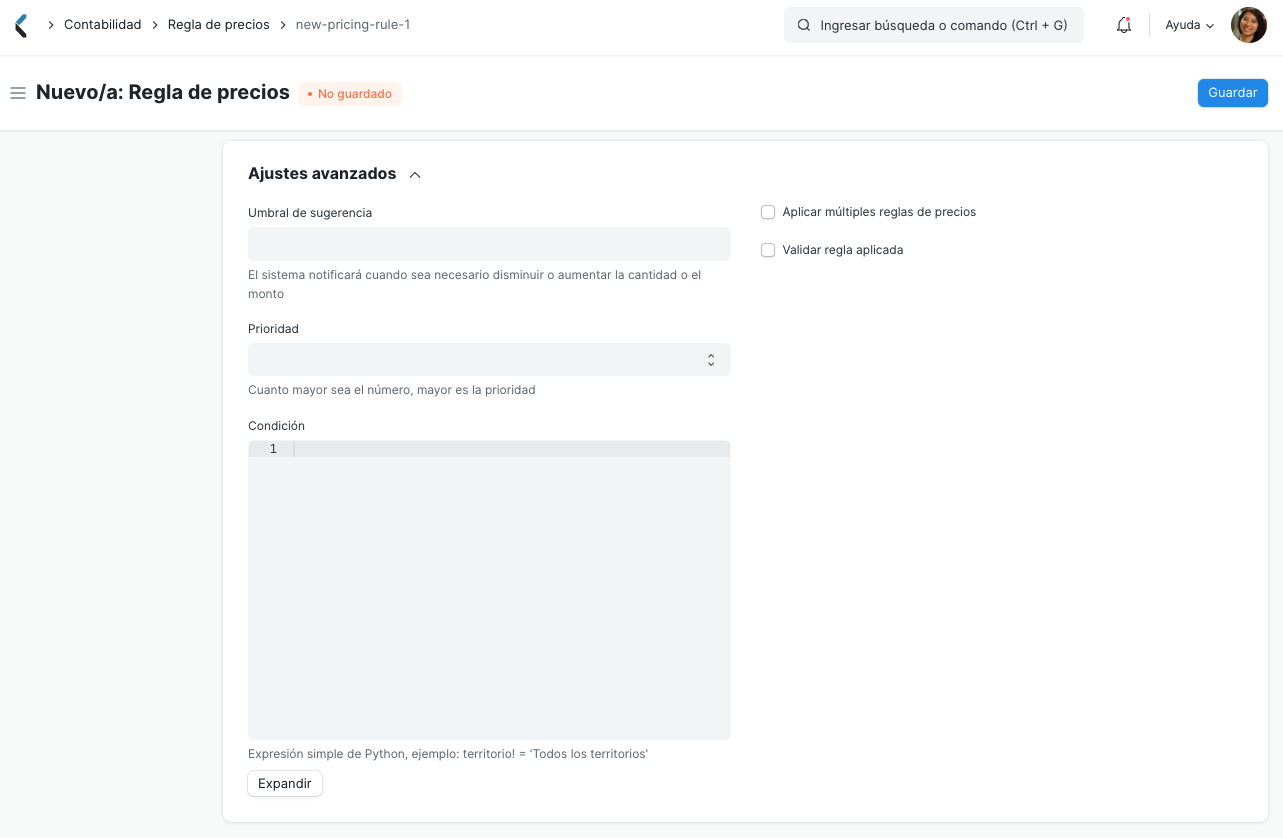This screenshot has height=838, width=1283.
Task: Click the Nuevo/a: Regla de precios title
Action: coord(163,93)
